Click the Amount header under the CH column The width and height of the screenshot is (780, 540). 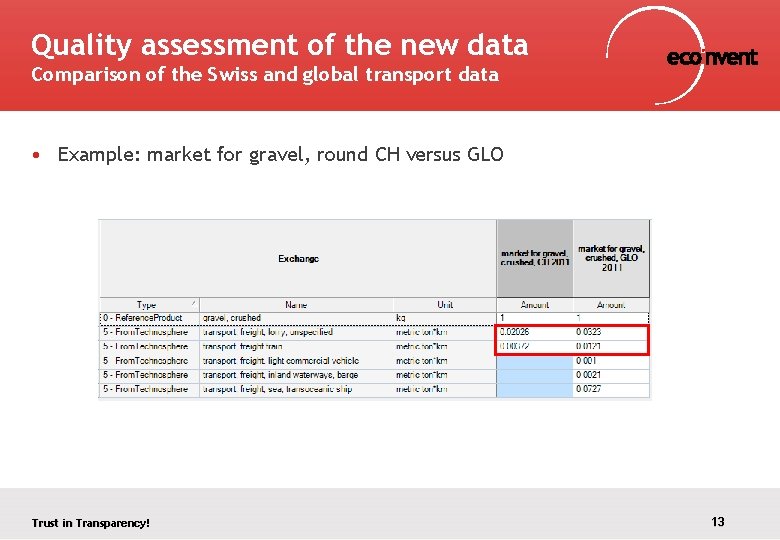pos(535,305)
